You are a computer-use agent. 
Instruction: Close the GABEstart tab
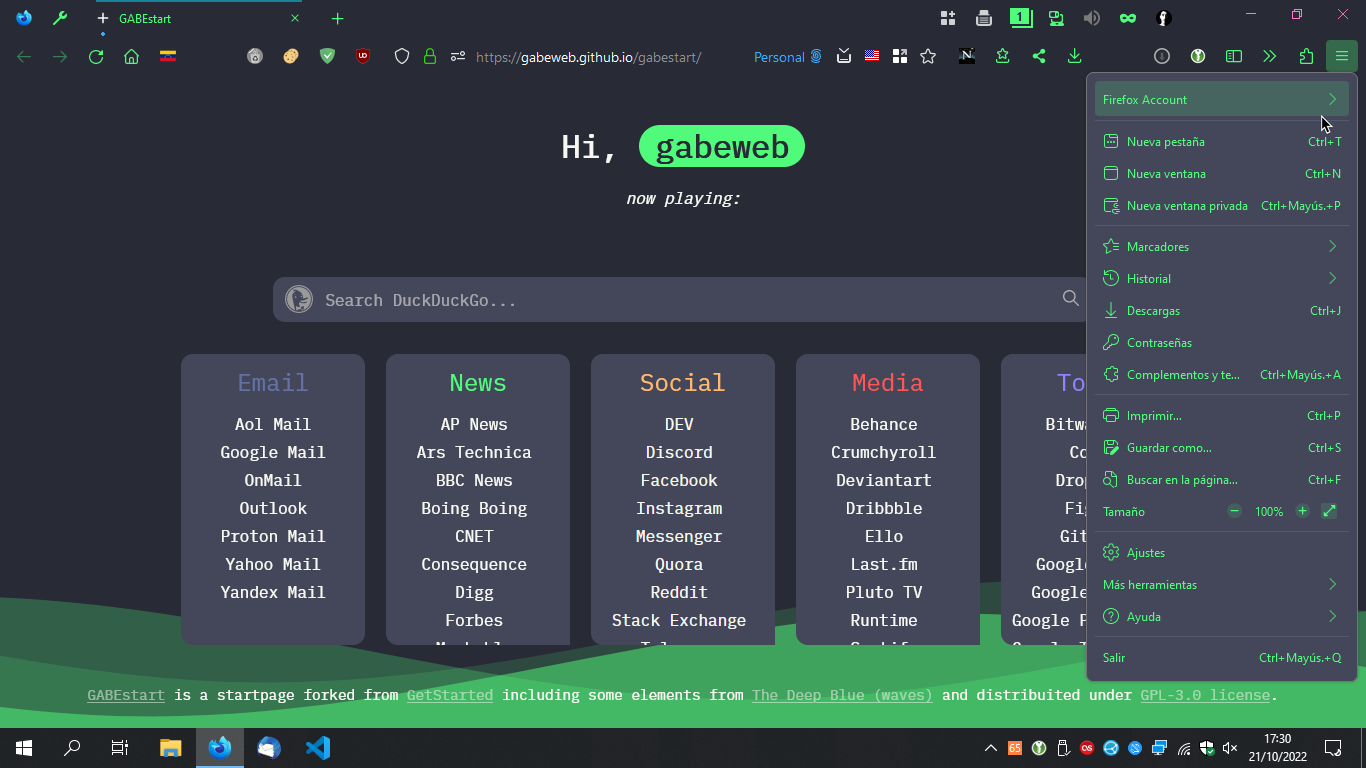click(x=295, y=18)
